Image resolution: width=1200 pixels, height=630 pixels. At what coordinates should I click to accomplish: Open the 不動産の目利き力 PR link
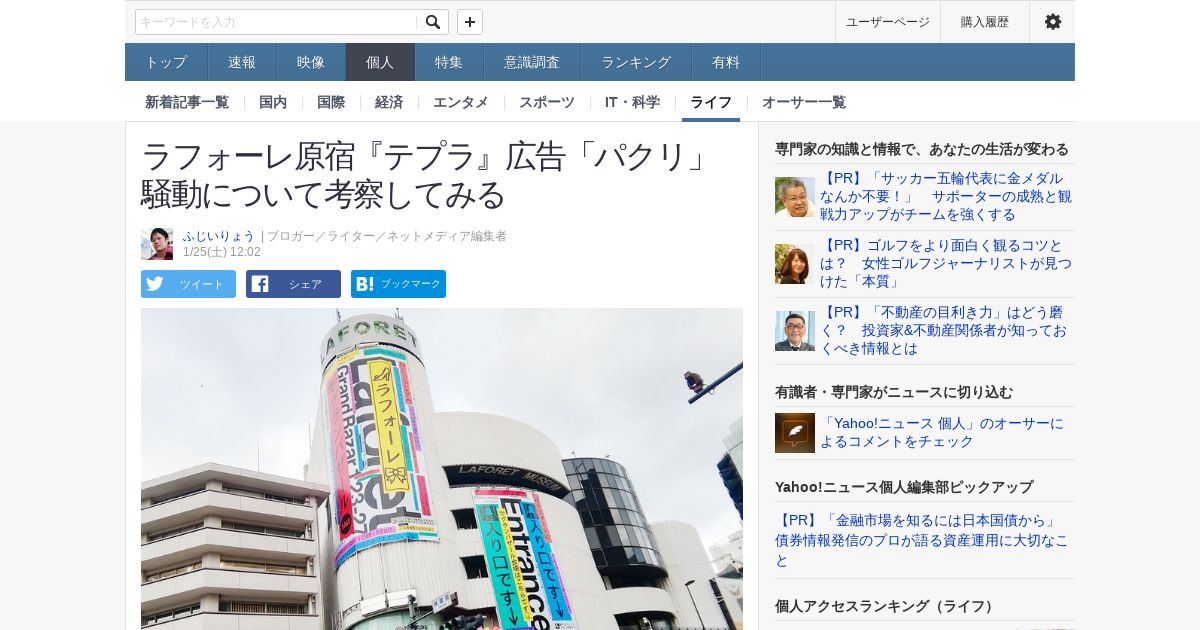coord(946,331)
